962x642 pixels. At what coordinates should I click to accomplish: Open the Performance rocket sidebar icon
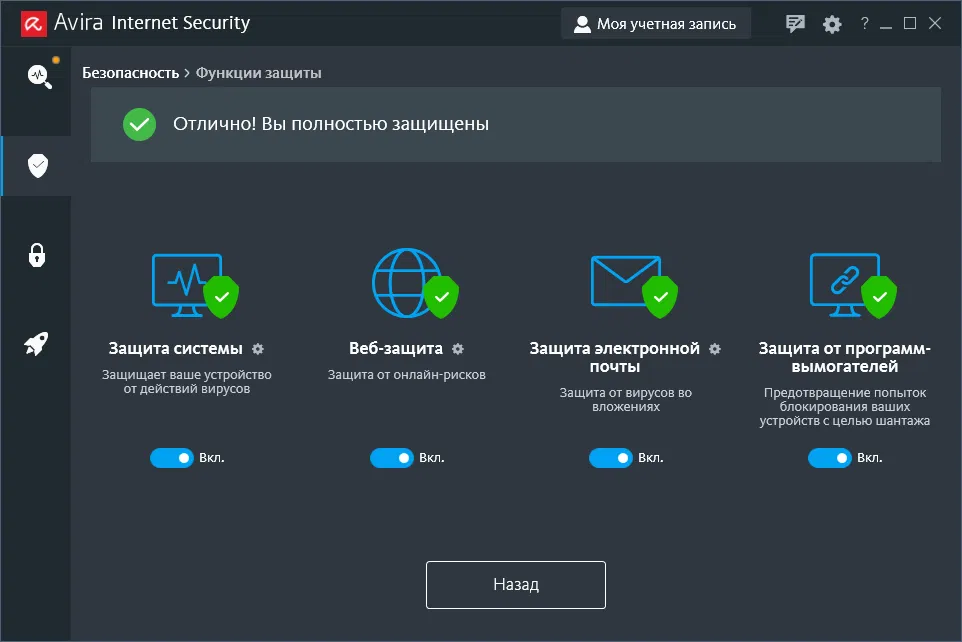37,344
